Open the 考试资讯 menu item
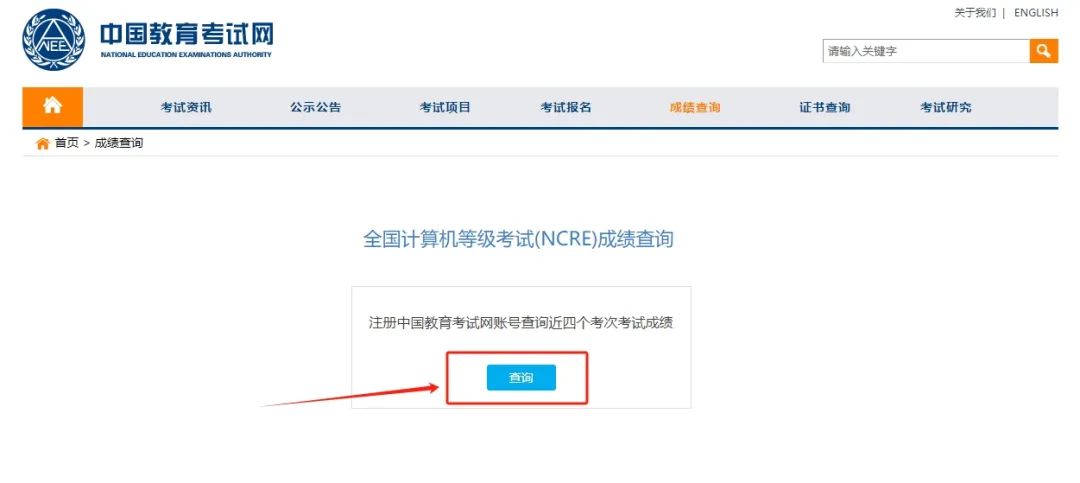Screen dimensions: 1080x483 tap(186, 107)
